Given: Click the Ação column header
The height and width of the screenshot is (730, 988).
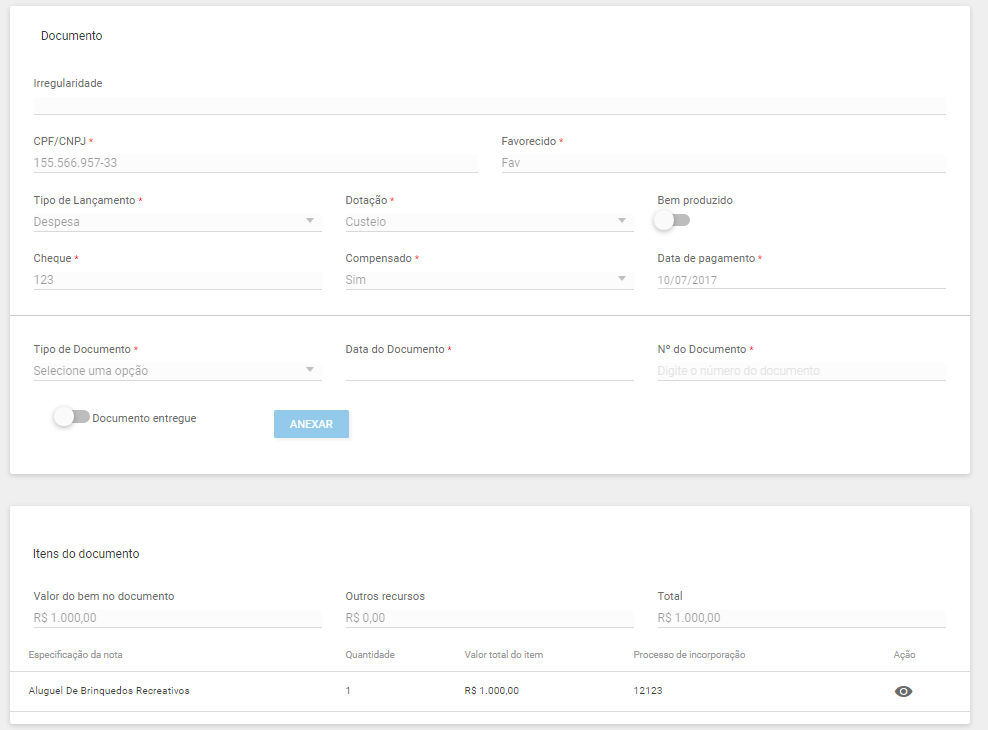Looking at the screenshot, I should tap(904, 654).
